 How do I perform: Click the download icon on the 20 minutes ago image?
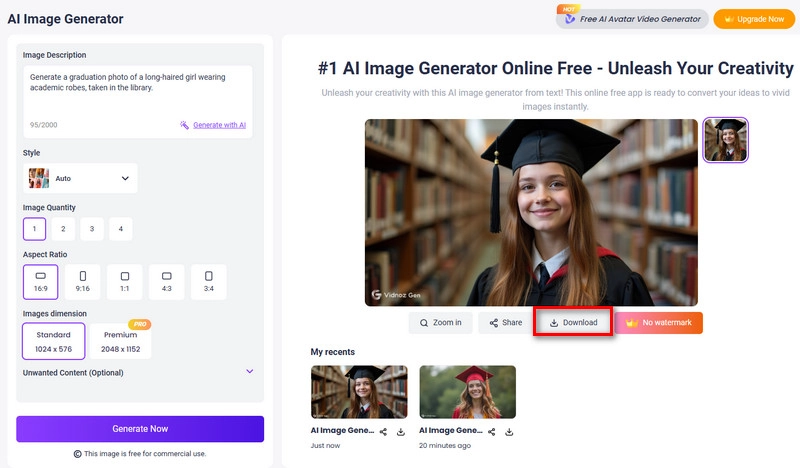click(x=509, y=432)
